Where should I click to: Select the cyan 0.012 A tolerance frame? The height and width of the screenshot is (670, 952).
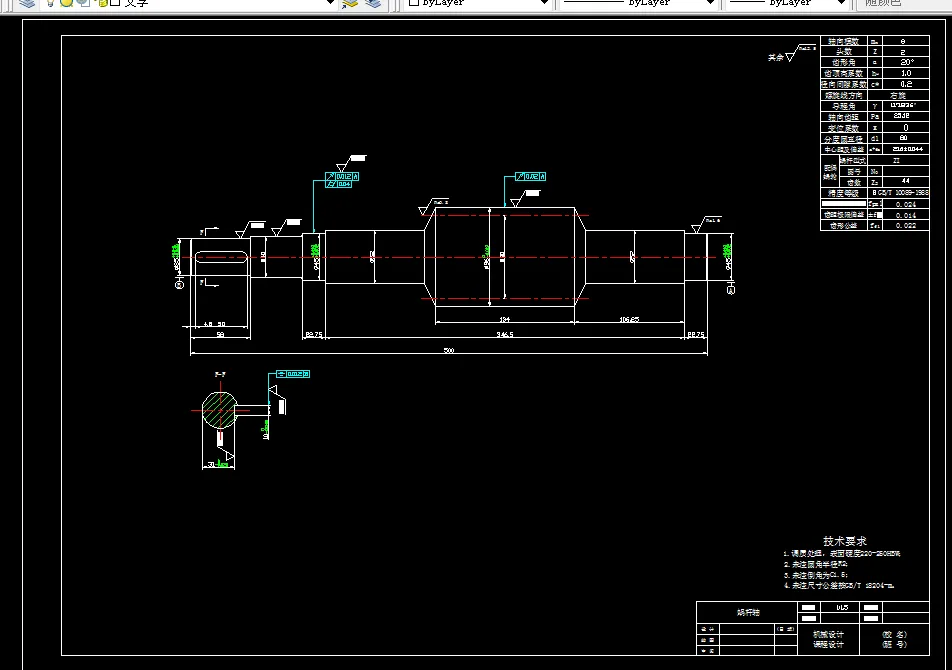click(342, 176)
